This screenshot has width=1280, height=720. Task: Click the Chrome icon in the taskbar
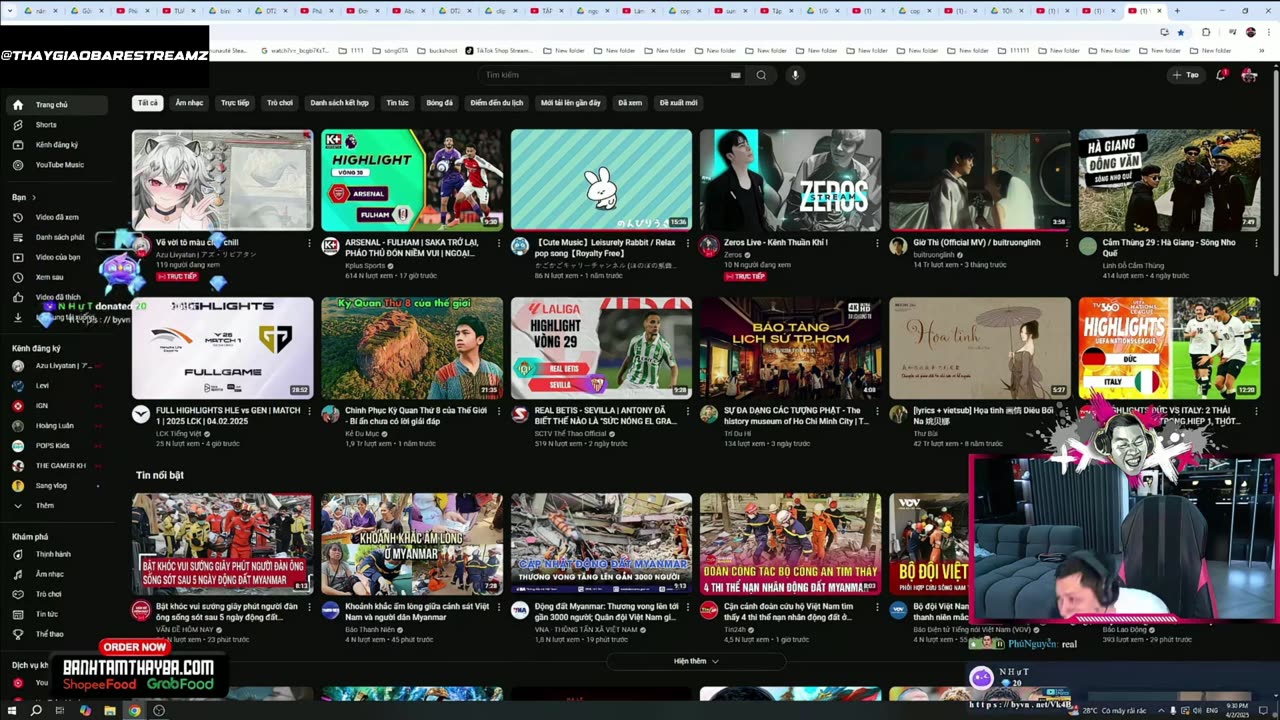(134, 710)
